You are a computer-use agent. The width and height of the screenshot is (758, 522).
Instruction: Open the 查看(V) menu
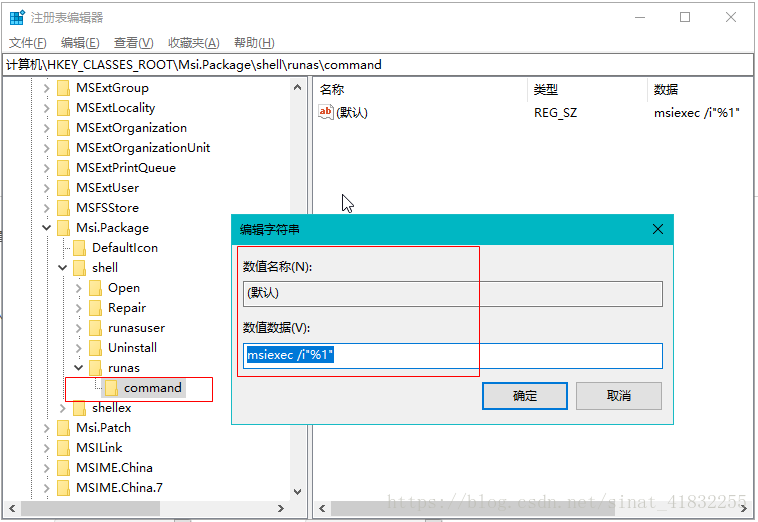[133, 43]
